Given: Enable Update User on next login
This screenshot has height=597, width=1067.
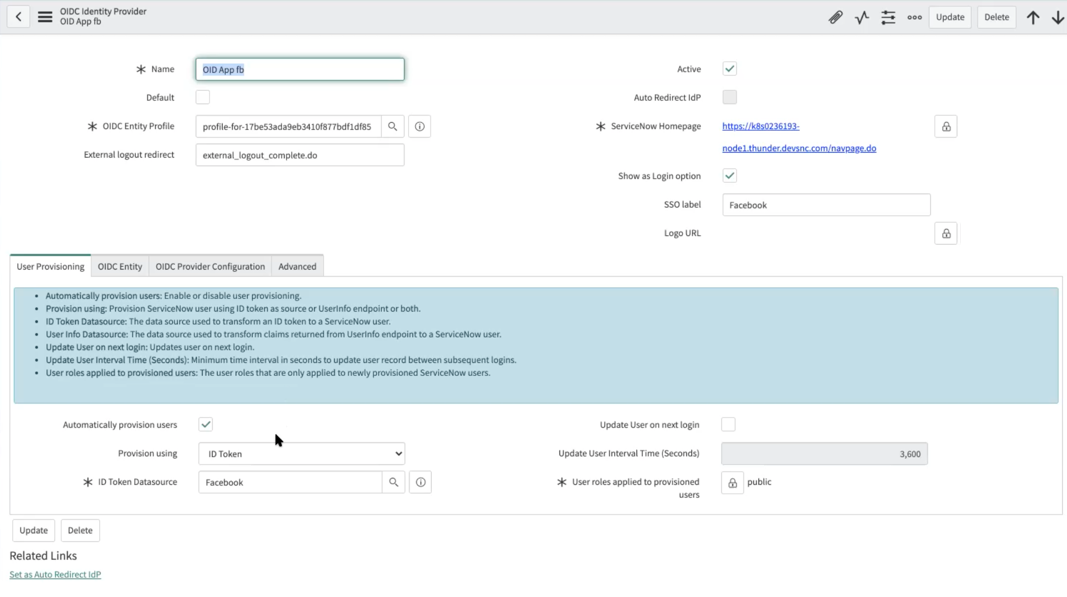Looking at the screenshot, I should click(728, 424).
